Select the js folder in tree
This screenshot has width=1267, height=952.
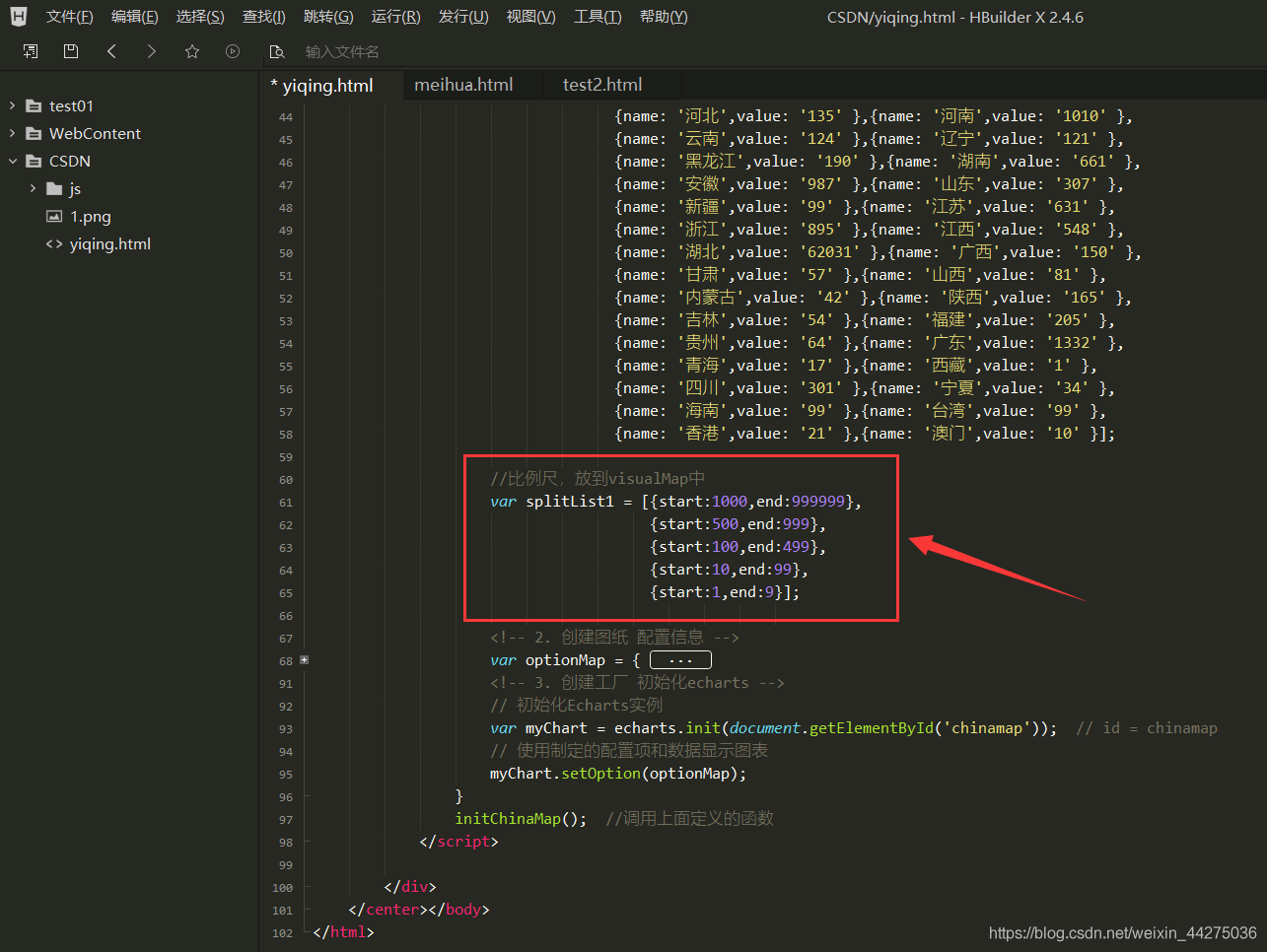click(75, 188)
